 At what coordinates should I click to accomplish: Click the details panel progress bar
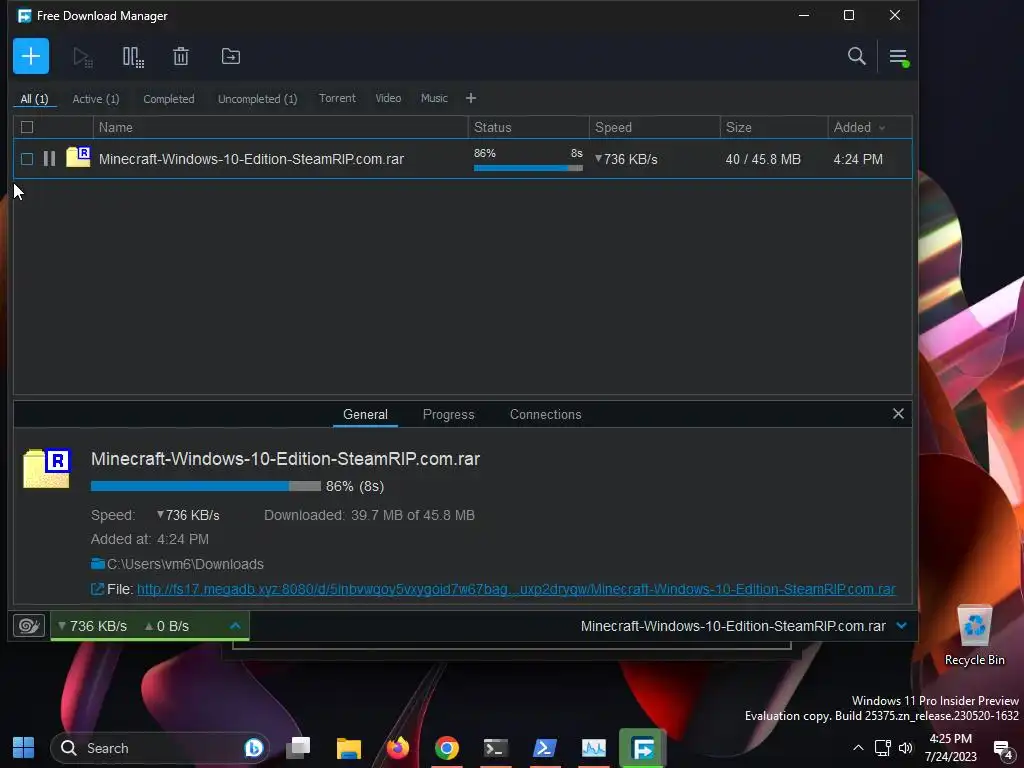point(206,486)
